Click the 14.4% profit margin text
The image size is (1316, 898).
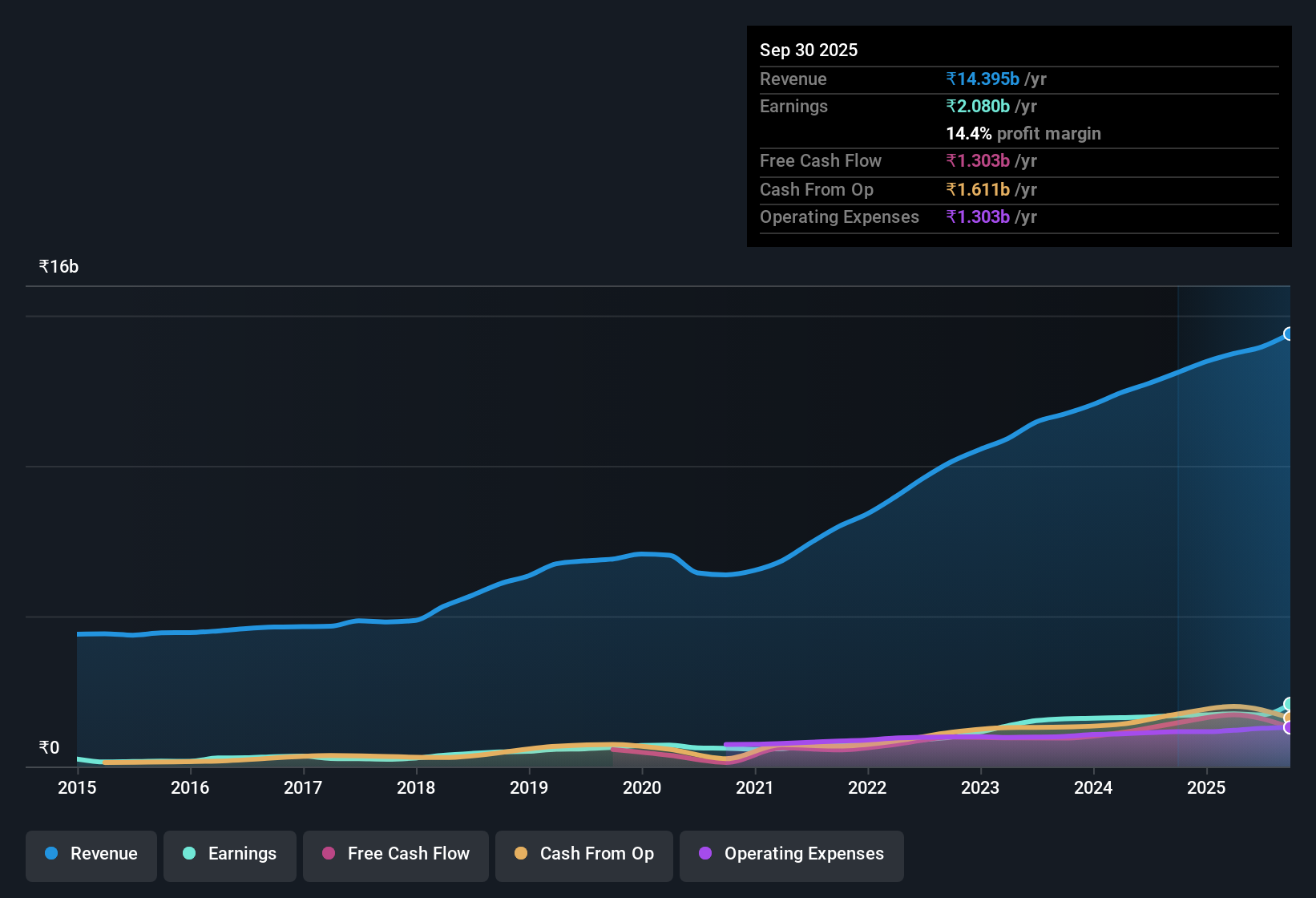click(1023, 133)
